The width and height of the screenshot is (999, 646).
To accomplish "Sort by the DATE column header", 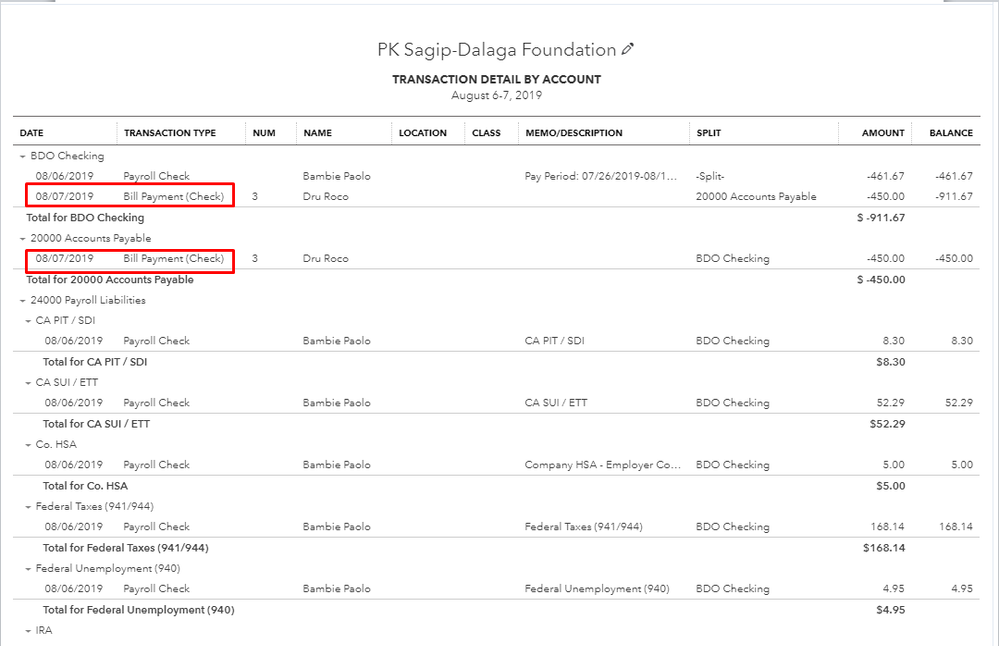I will (32, 133).
